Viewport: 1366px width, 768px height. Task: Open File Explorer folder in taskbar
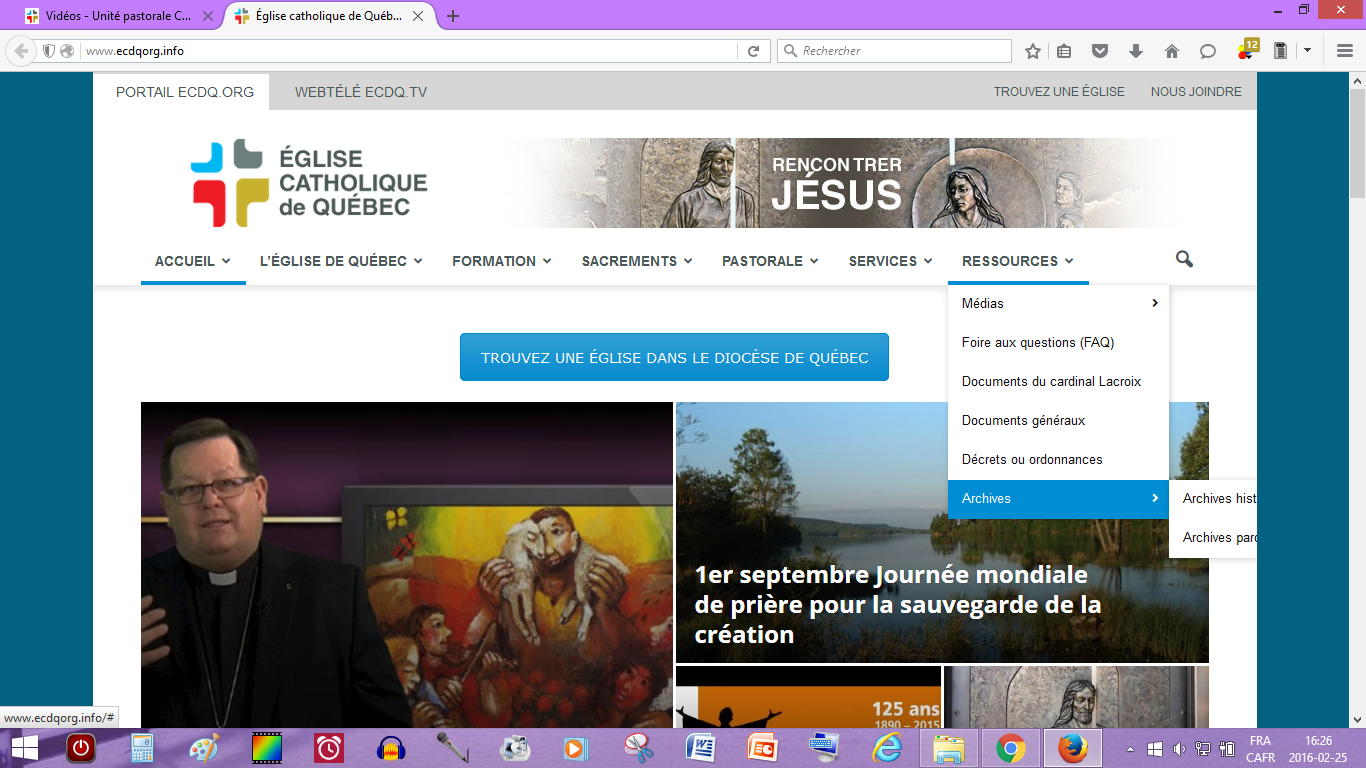[948, 748]
